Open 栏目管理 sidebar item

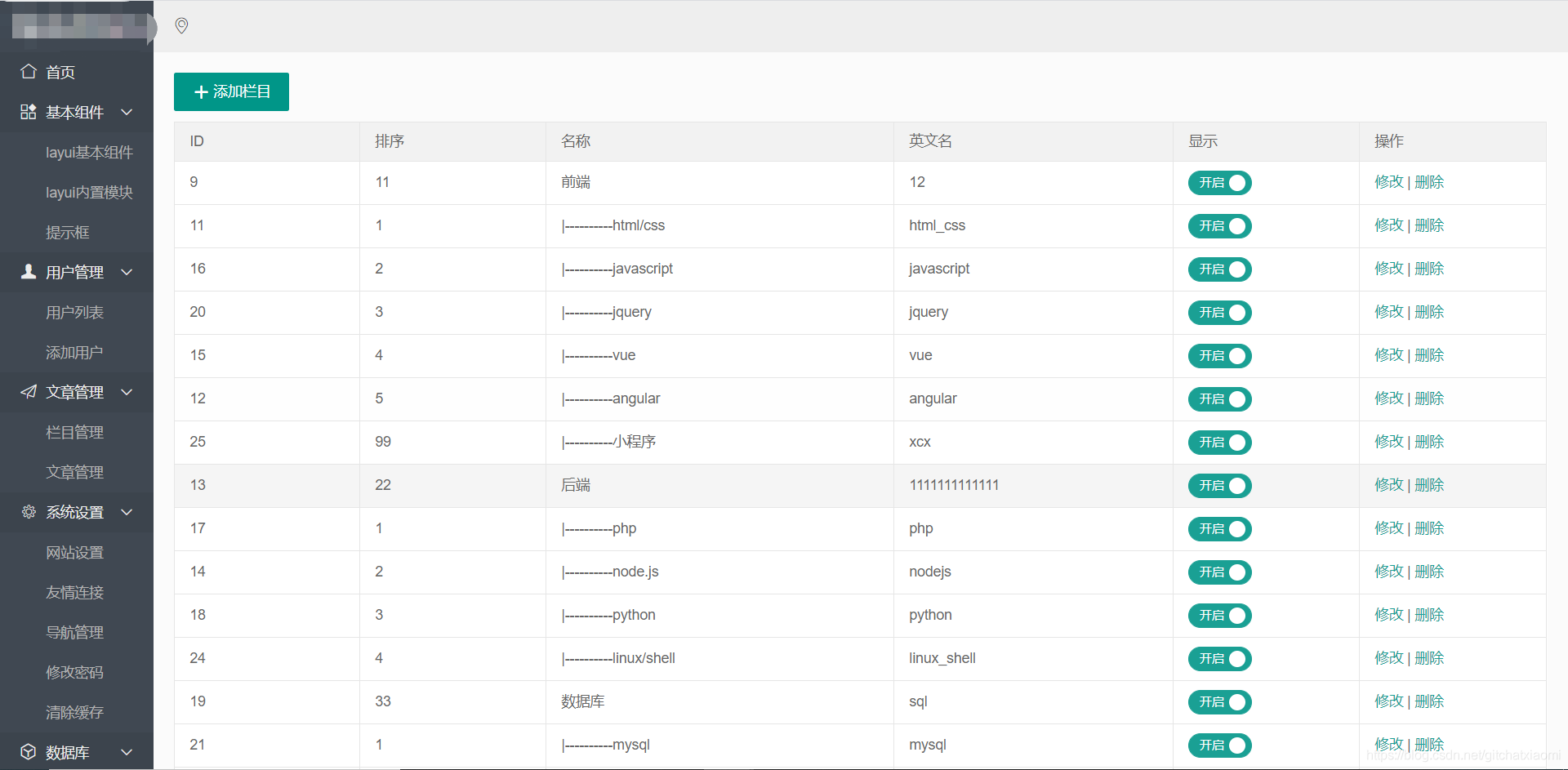[77, 432]
